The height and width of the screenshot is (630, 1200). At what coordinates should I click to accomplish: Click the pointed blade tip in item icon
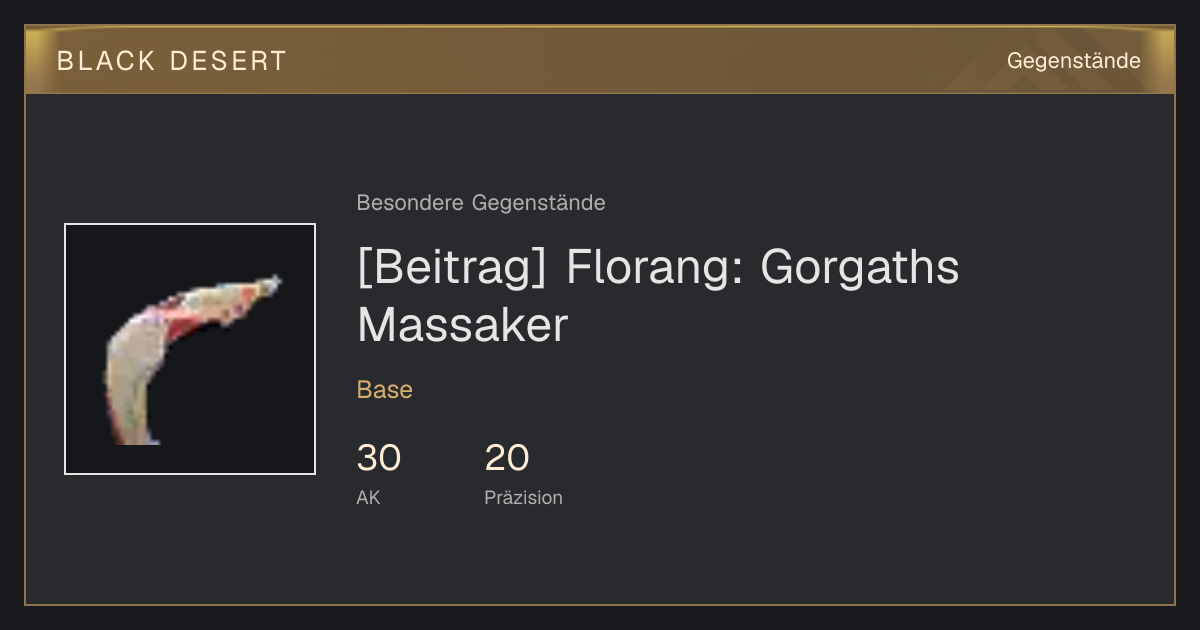coord(274,282)
